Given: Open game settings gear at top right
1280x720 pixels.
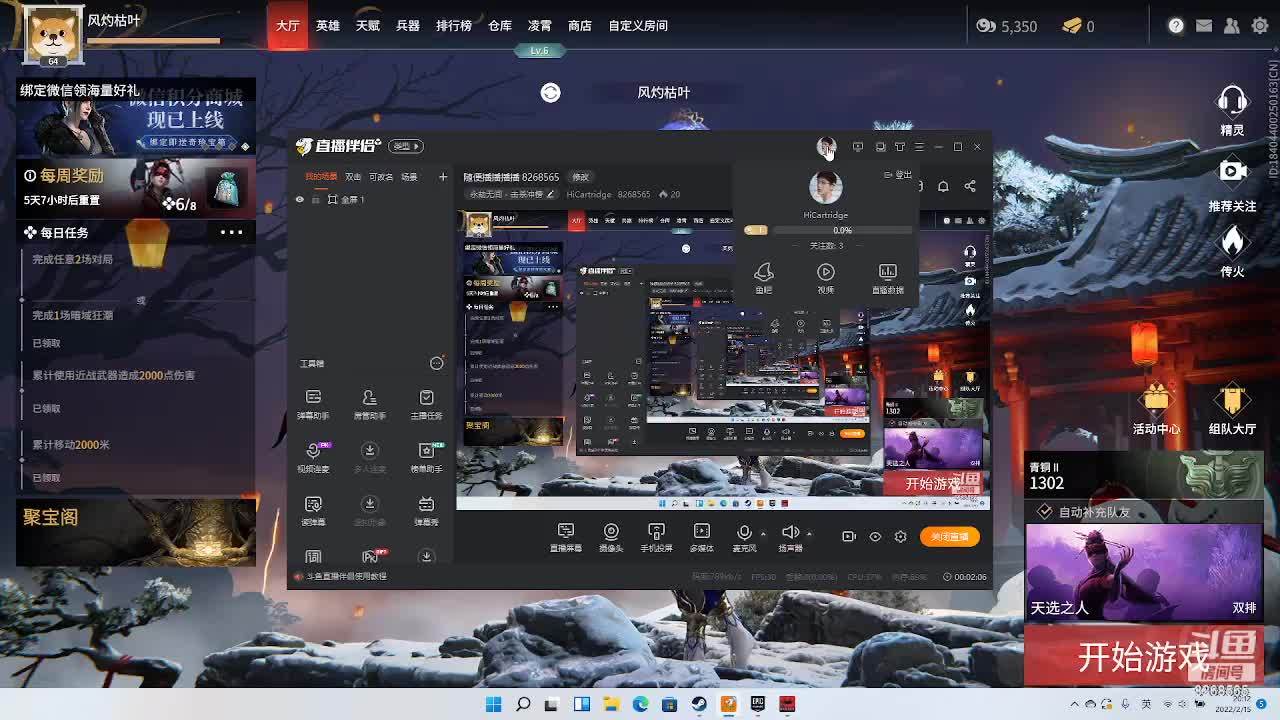Looking at the screenshot, I should [x=1260, y=26].
